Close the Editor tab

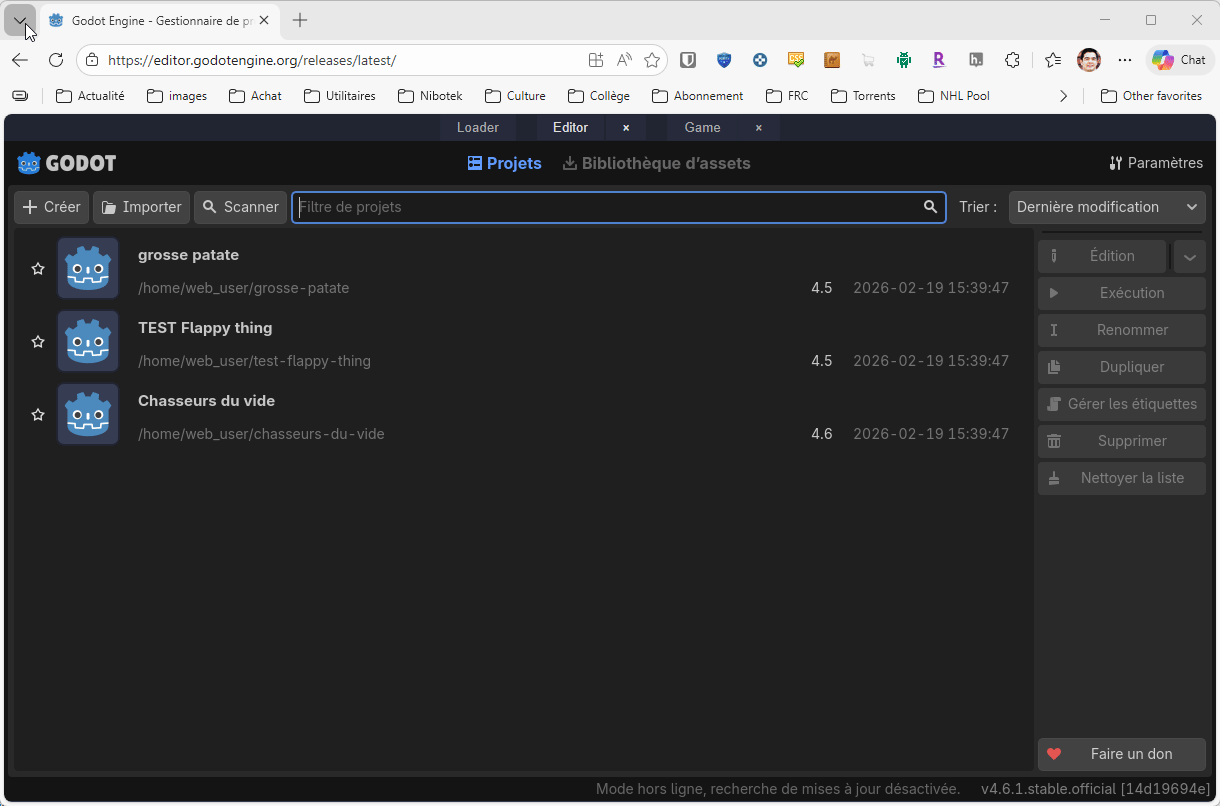[626, 128]
